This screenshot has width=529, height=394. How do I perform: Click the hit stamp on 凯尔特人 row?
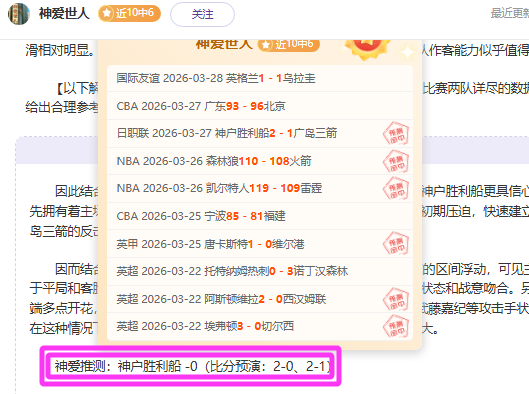coord(396,189)
